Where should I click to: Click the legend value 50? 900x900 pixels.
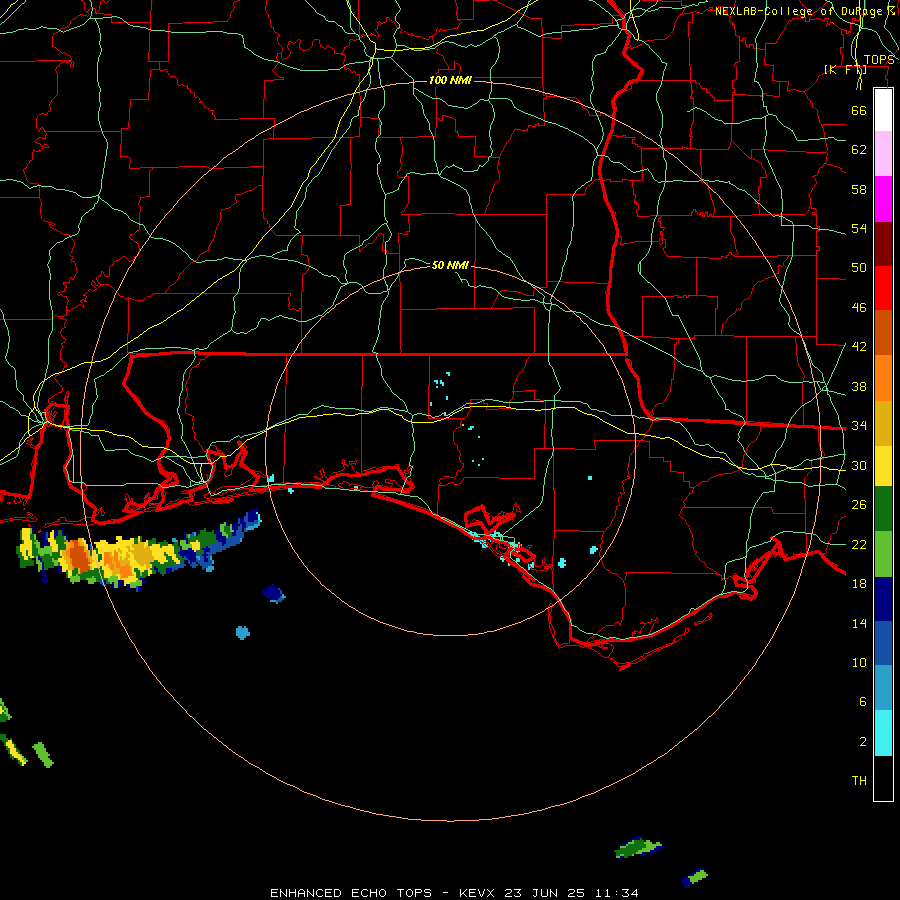point(859,267)
